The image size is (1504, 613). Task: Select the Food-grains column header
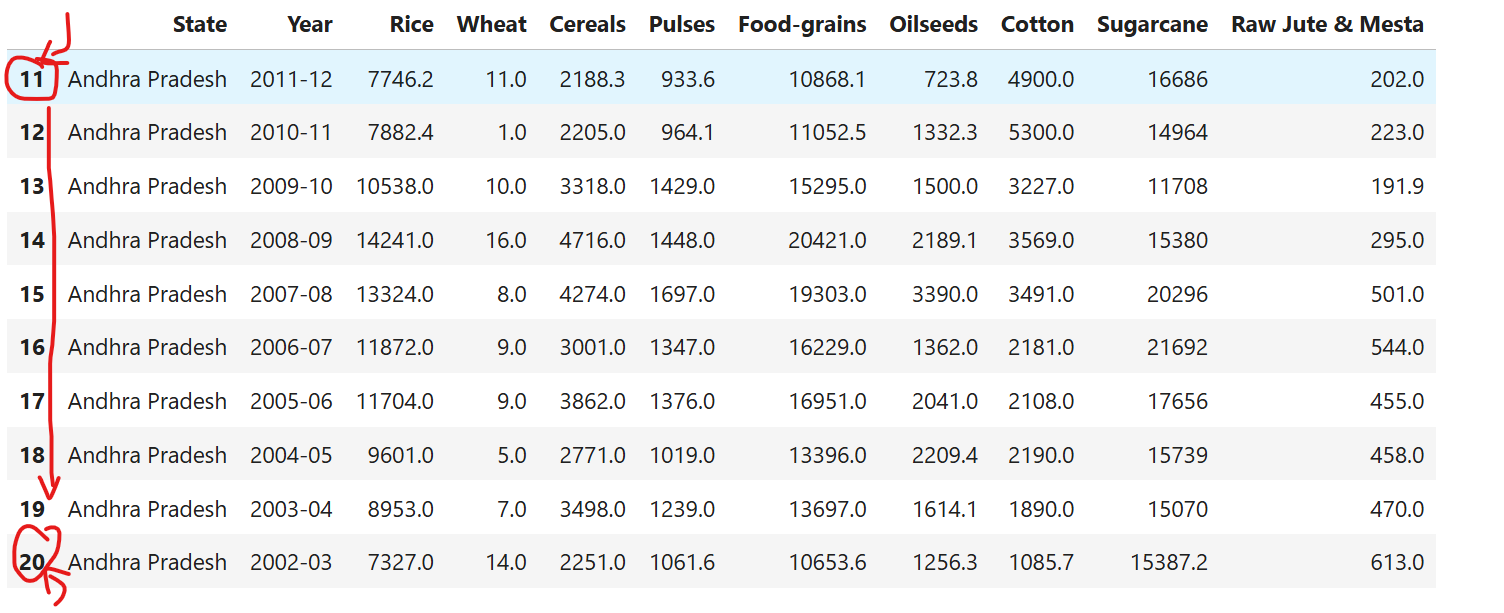(x=802, y=25)
